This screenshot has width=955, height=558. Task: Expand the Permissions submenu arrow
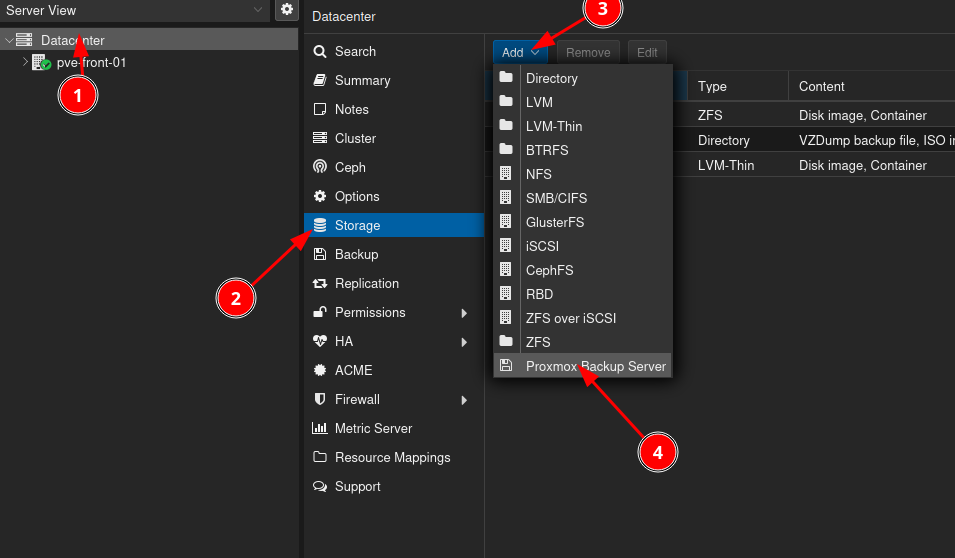coord(464,313)
